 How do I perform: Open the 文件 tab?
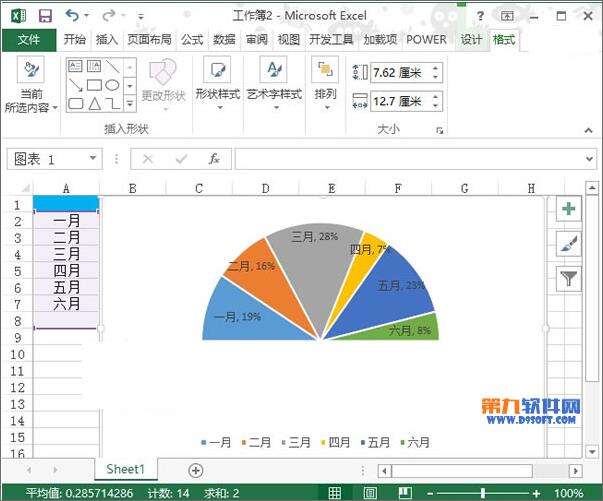29,40
